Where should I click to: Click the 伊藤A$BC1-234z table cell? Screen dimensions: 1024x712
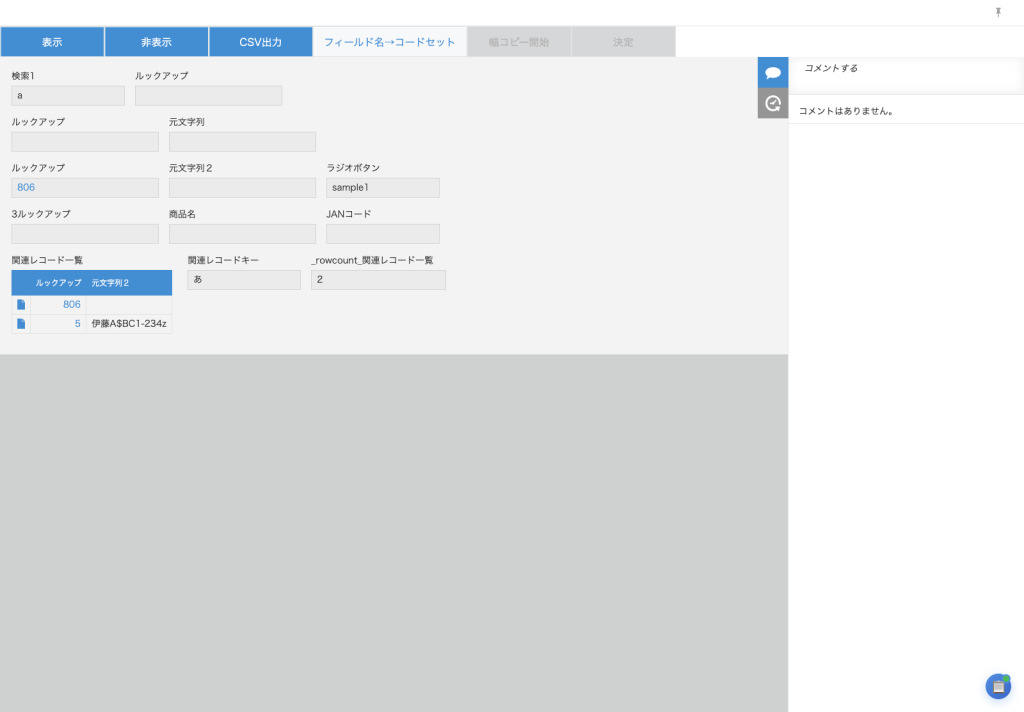[128, 324]
